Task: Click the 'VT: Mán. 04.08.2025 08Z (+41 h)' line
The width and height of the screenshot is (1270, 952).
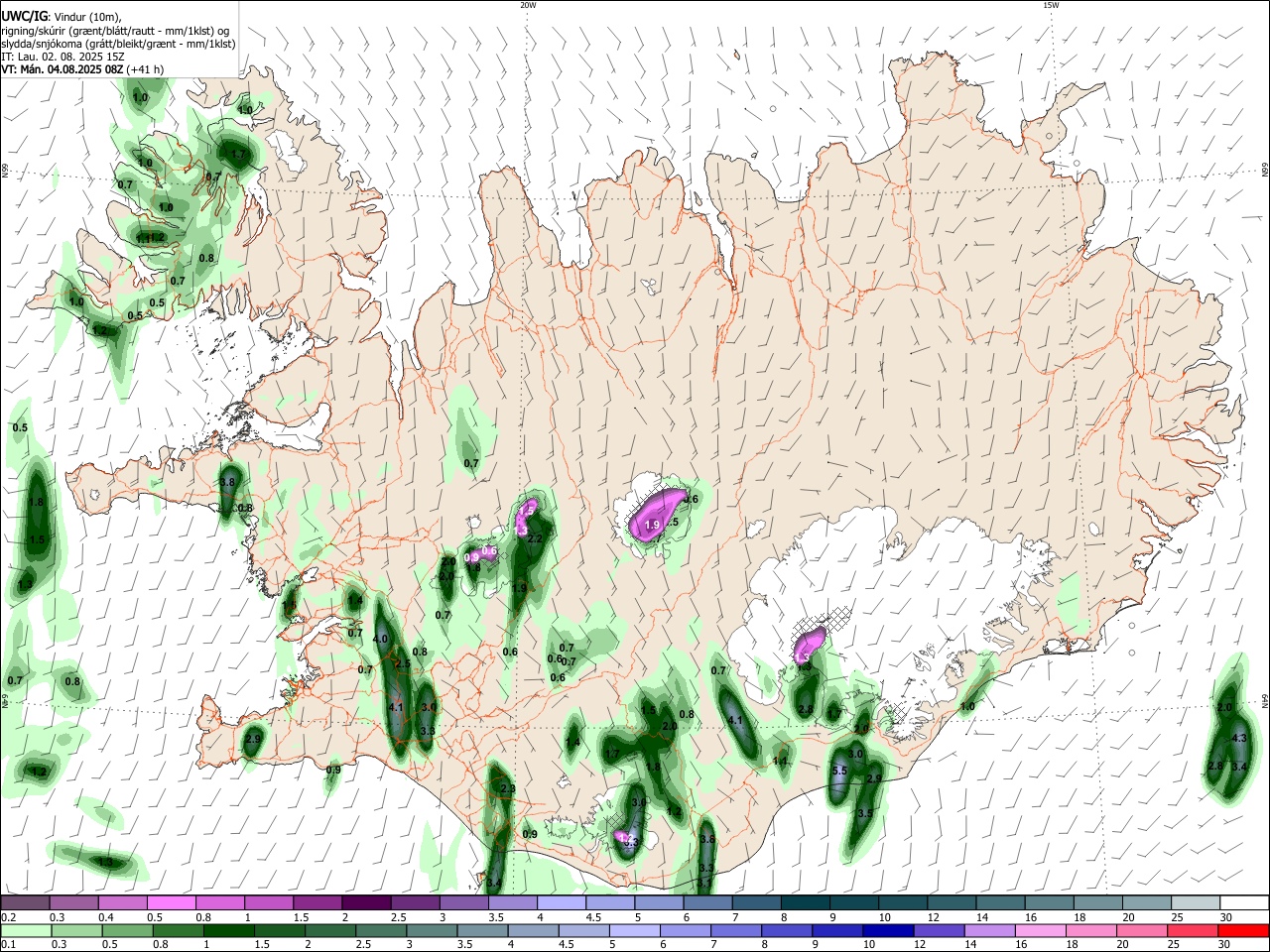Action: (x=82, y=69)
